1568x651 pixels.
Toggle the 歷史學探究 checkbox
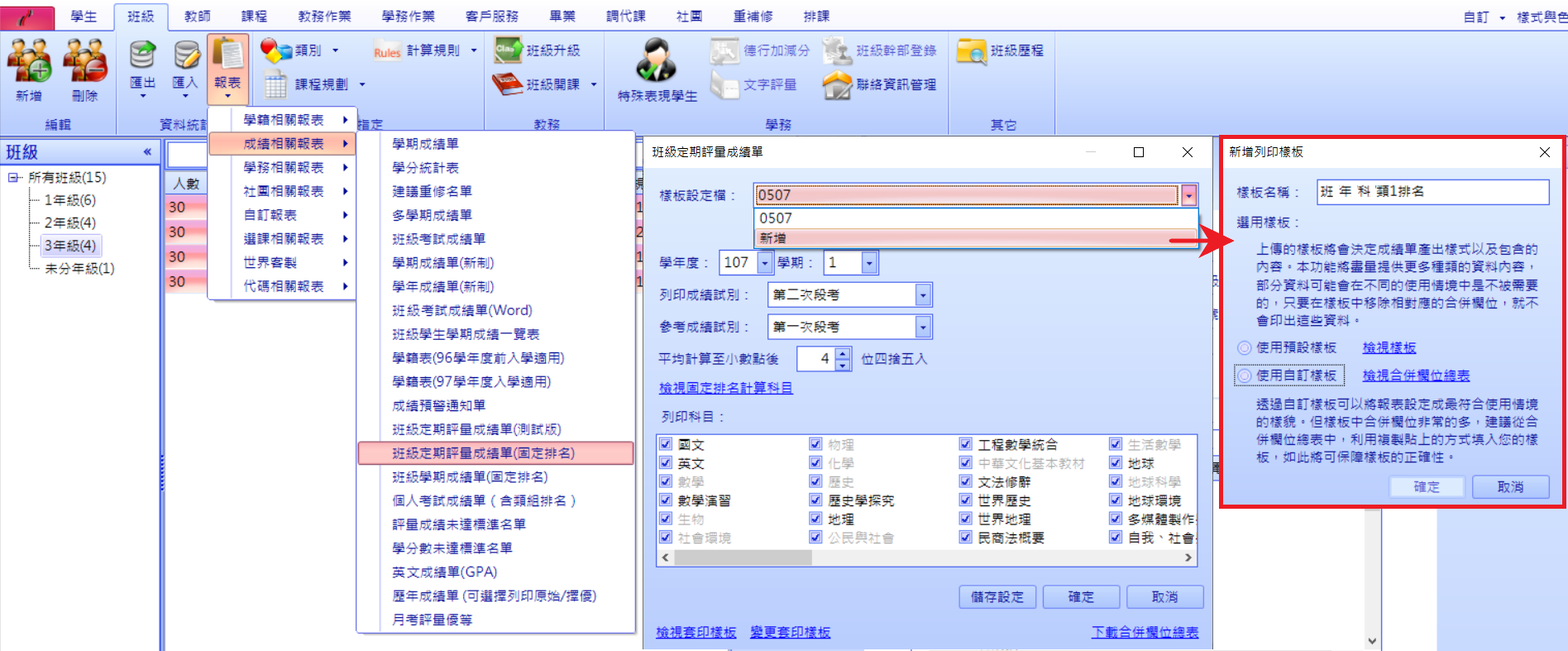[x=816, y=500]
